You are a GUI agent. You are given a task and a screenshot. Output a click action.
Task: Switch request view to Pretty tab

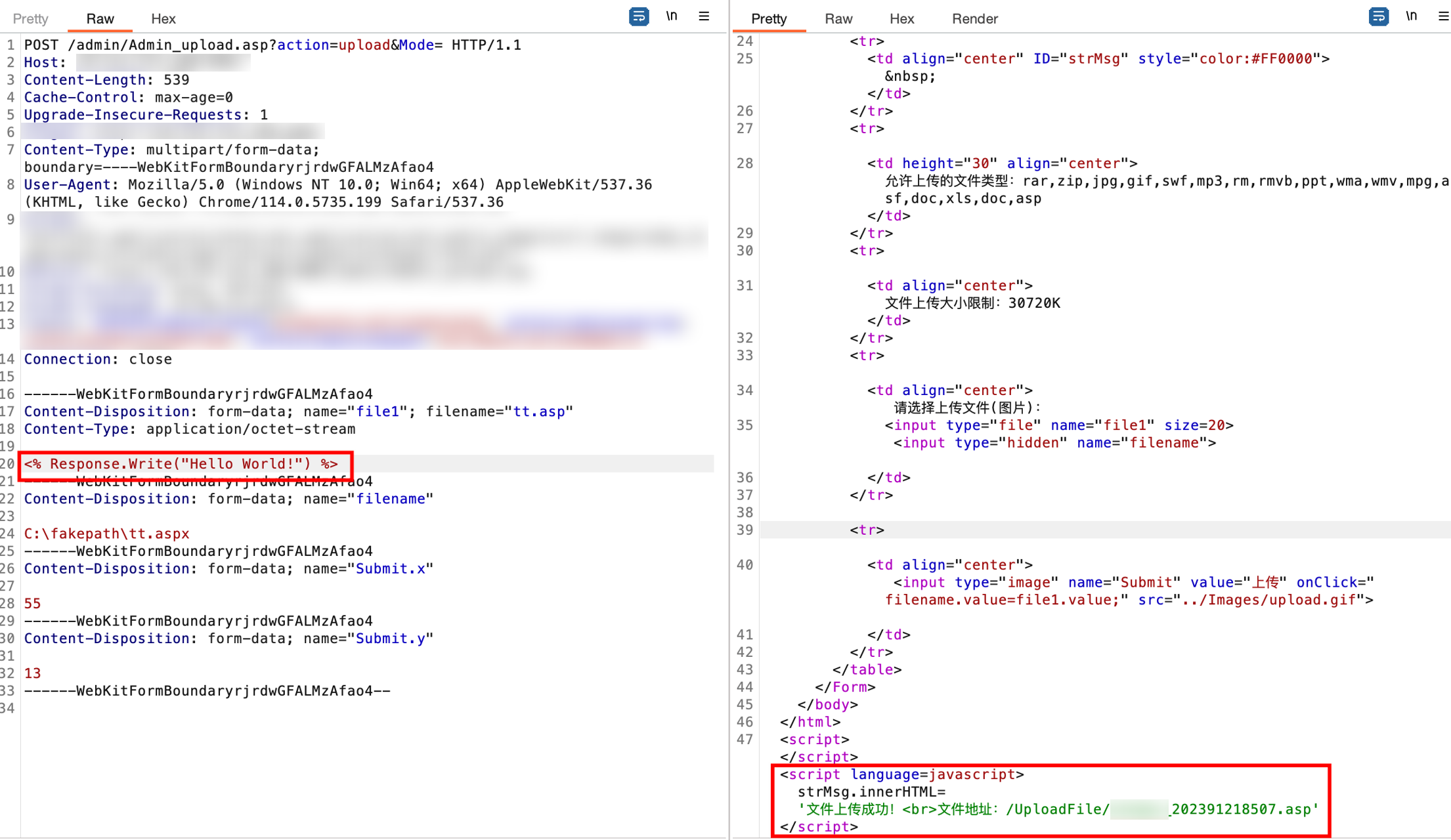31,18
